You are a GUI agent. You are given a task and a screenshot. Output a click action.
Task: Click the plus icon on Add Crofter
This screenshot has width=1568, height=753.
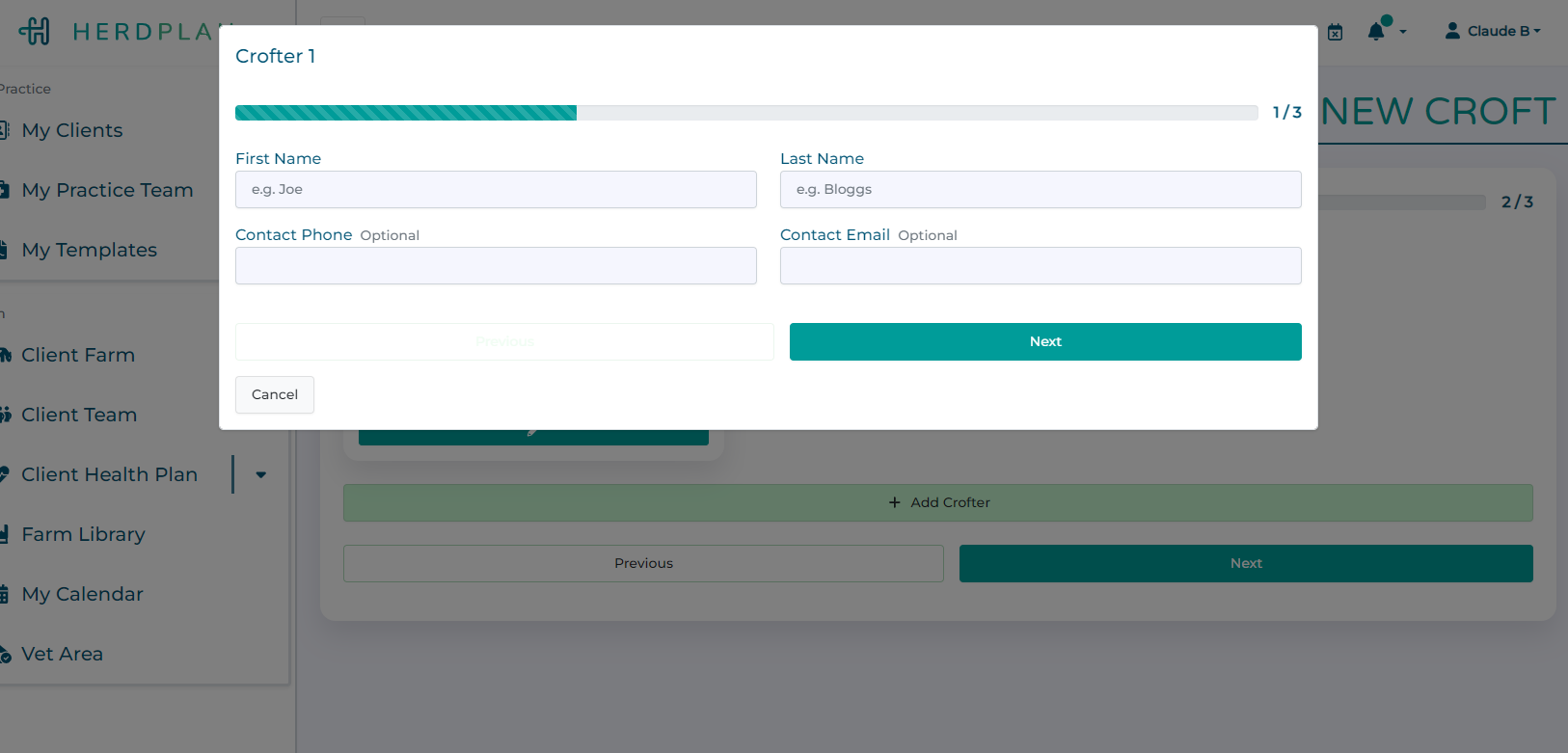[x=894, y=502]
